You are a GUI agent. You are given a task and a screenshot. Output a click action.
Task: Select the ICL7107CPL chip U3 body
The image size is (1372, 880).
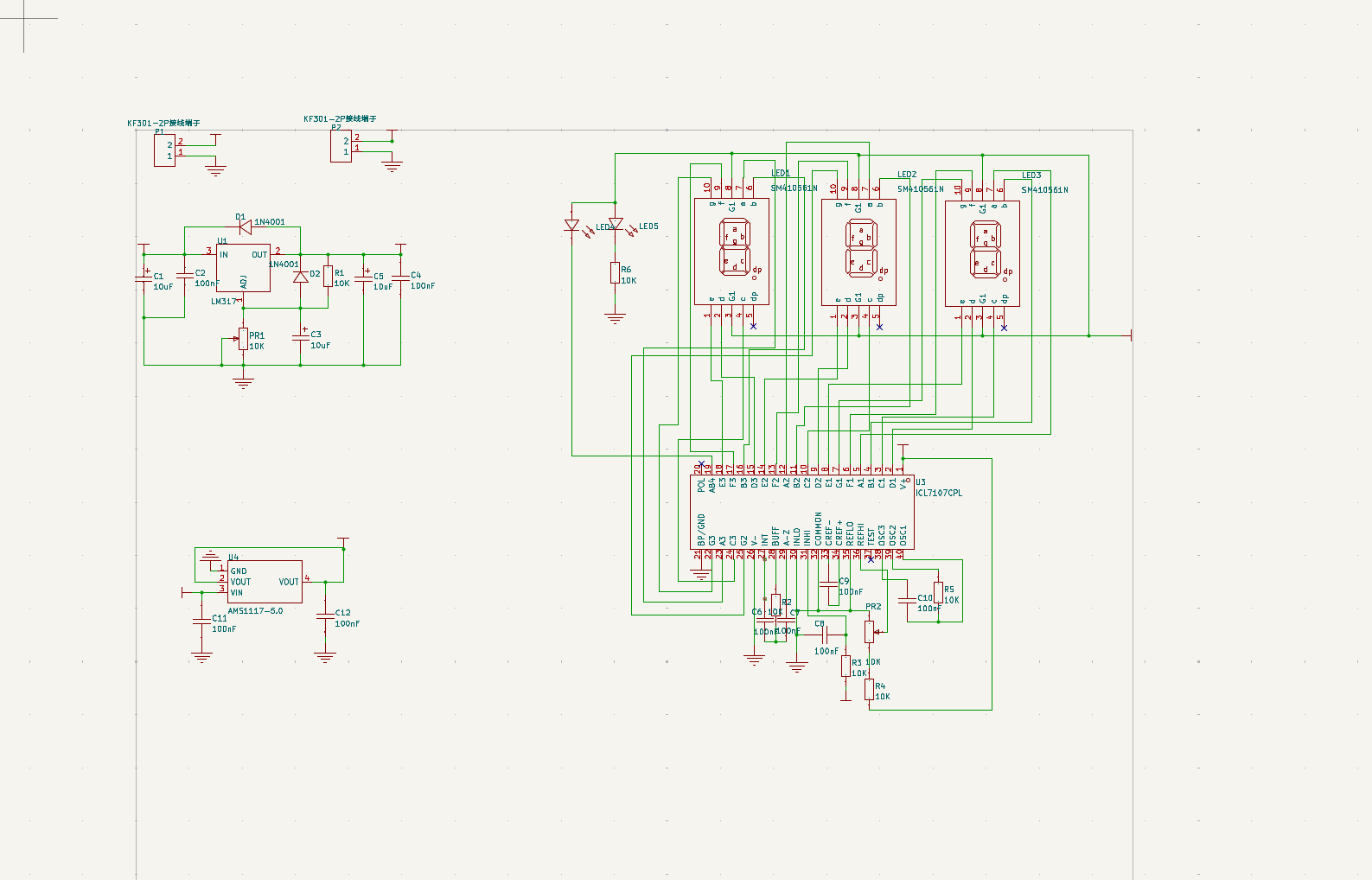click(x=801, y=512)
